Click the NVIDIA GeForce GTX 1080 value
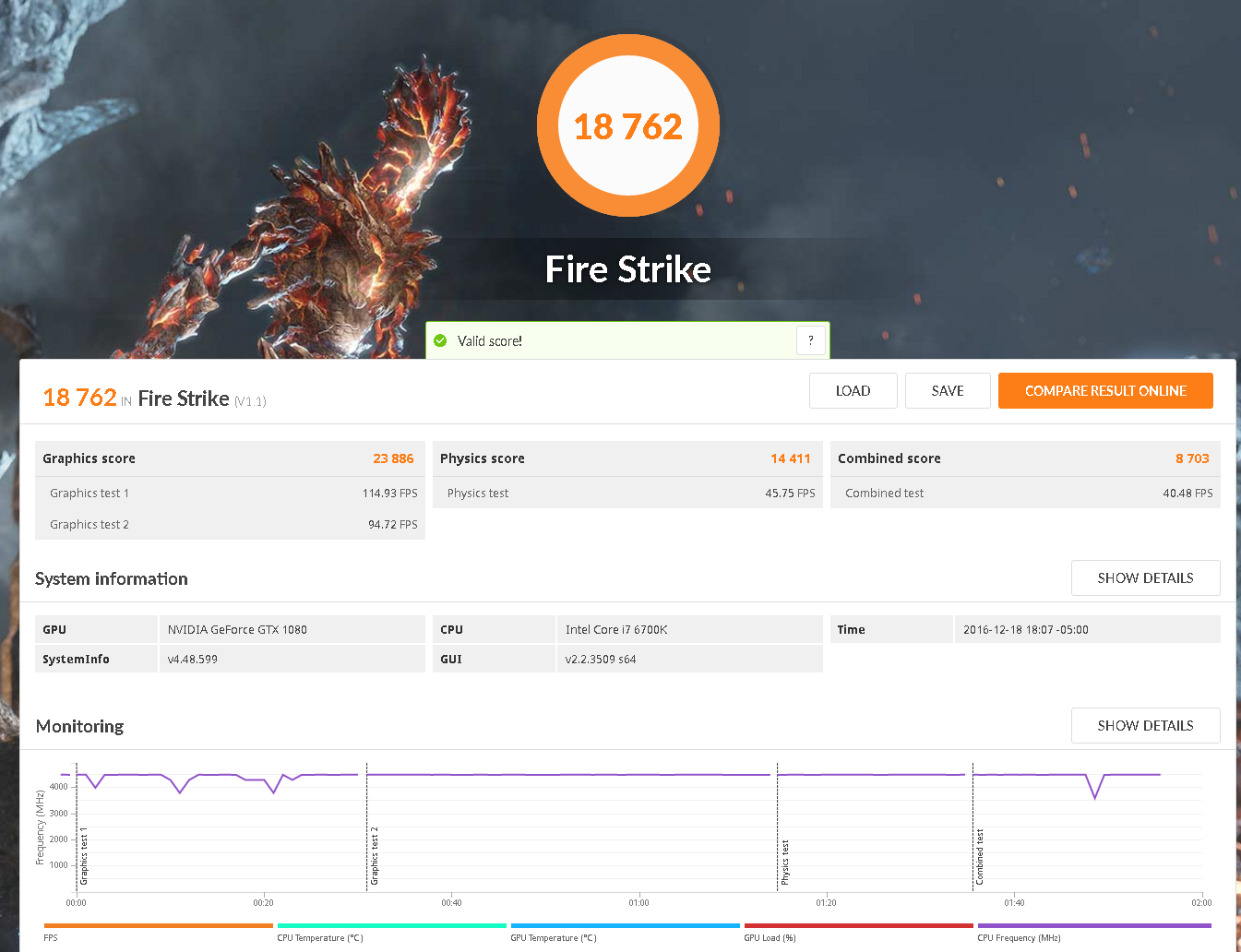1241x952 pixels. (237, 630)
